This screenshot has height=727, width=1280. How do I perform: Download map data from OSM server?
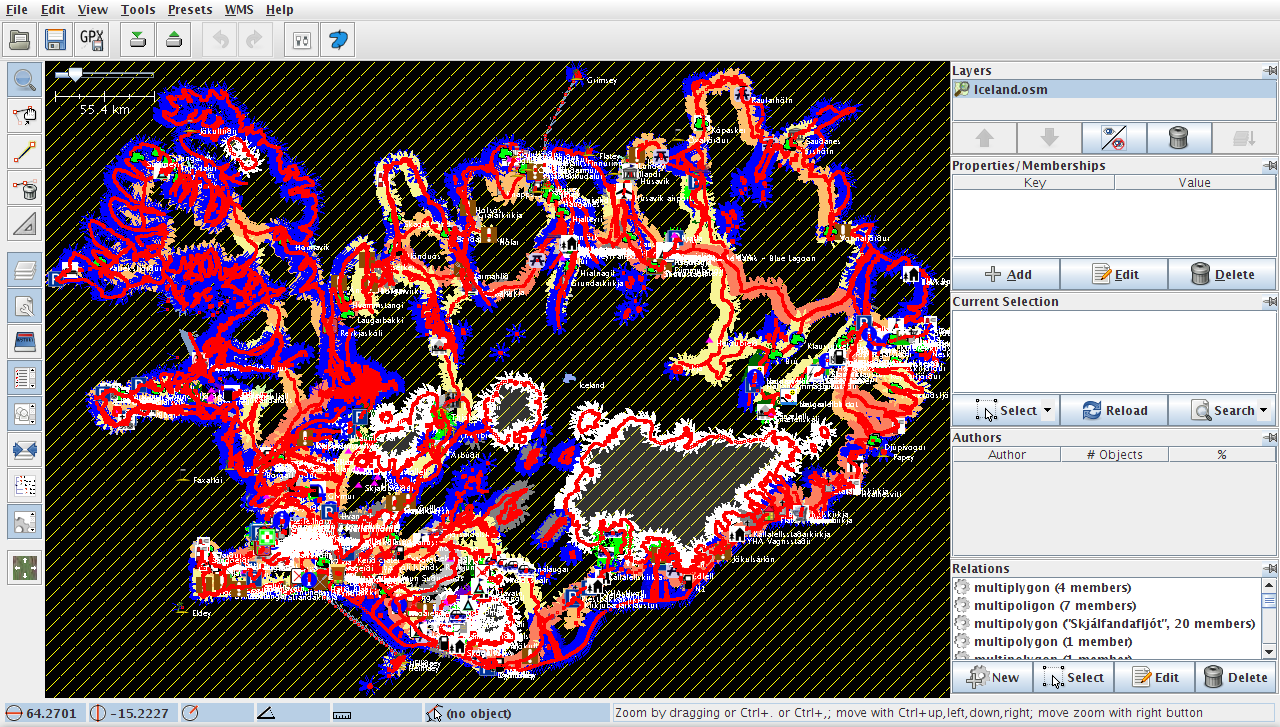138,40
